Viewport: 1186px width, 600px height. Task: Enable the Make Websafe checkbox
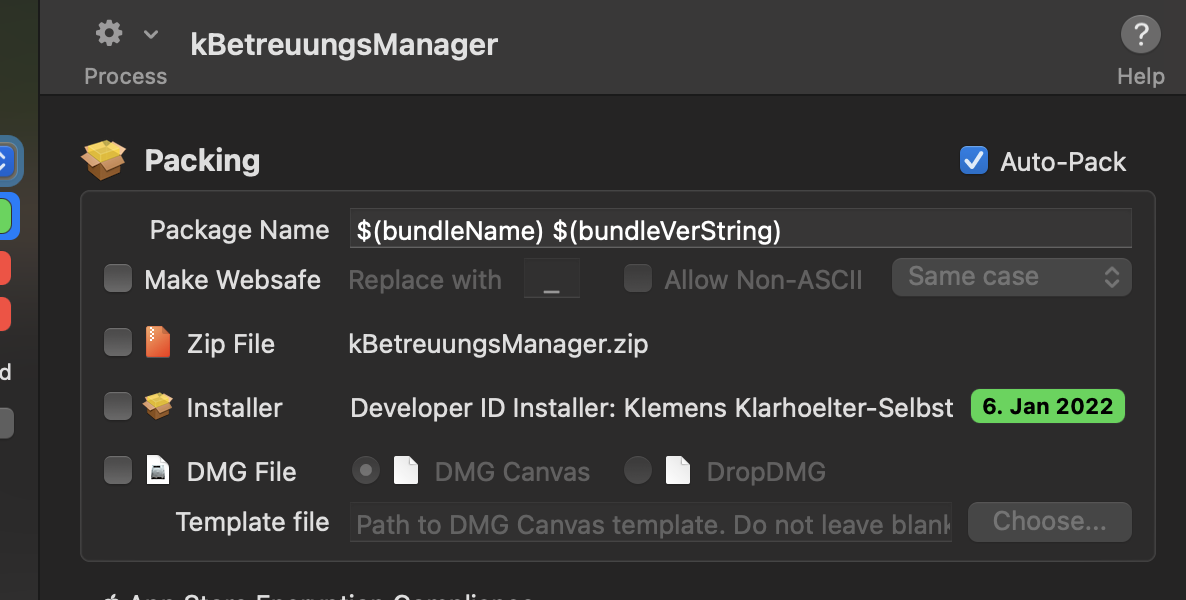click(x=118, y=278)
